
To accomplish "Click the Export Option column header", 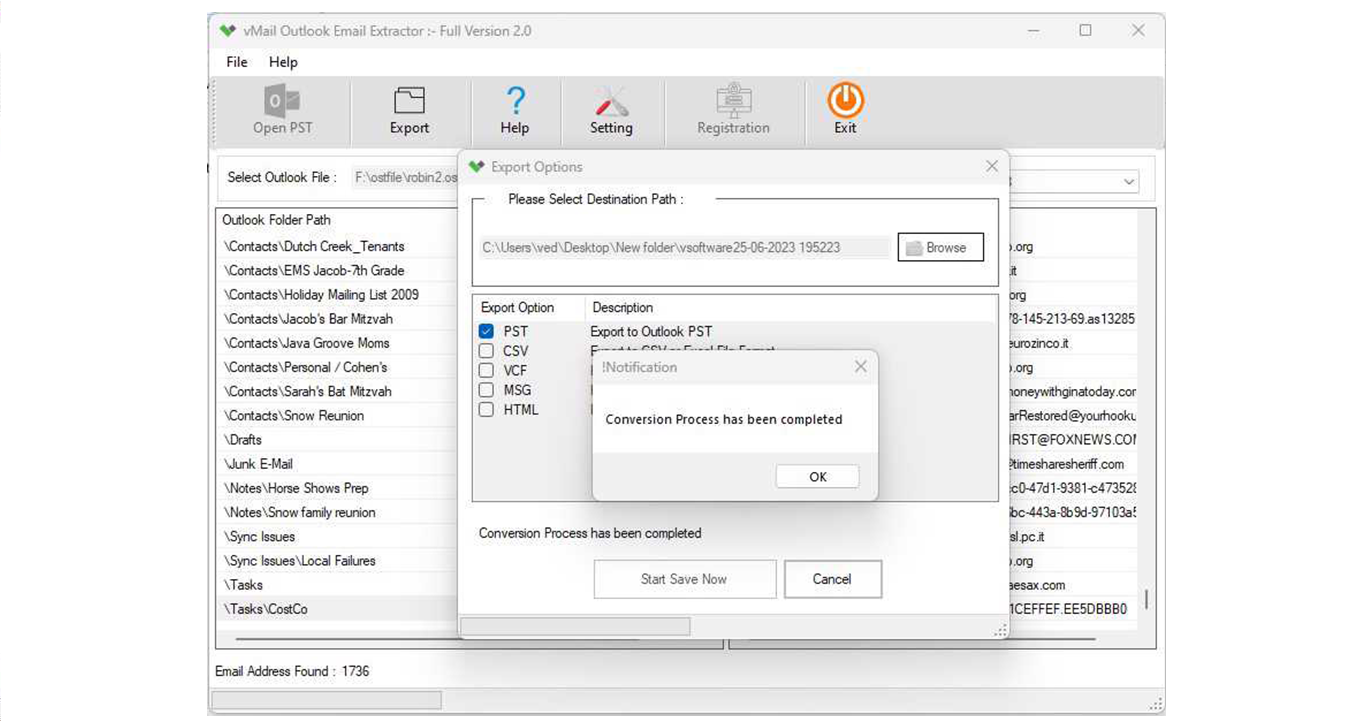I will (x=517, y=308).
